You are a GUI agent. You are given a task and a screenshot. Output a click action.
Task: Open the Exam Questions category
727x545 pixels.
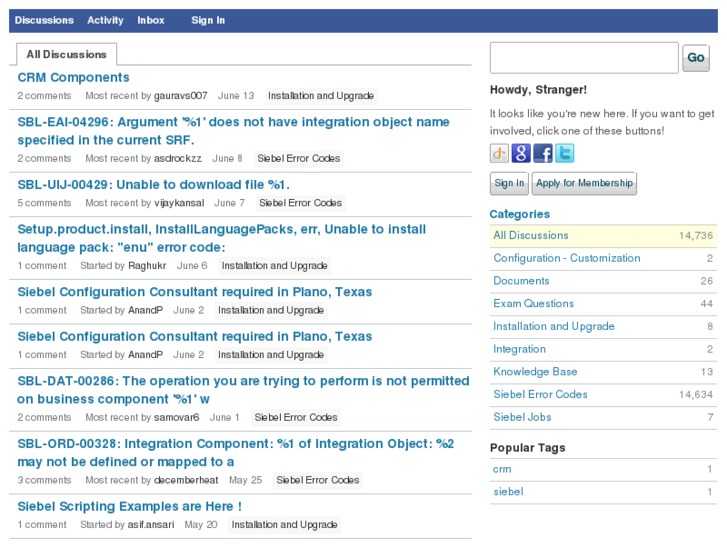(x=533, y=303)
